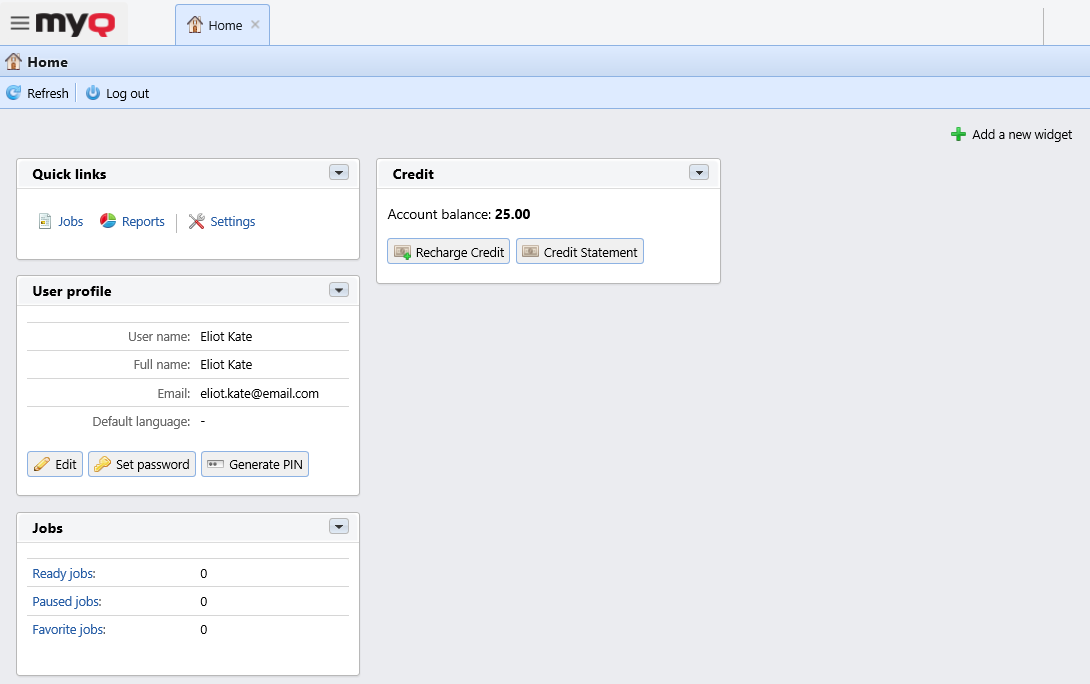Click the Refresh icon in the toolbar

13,93
